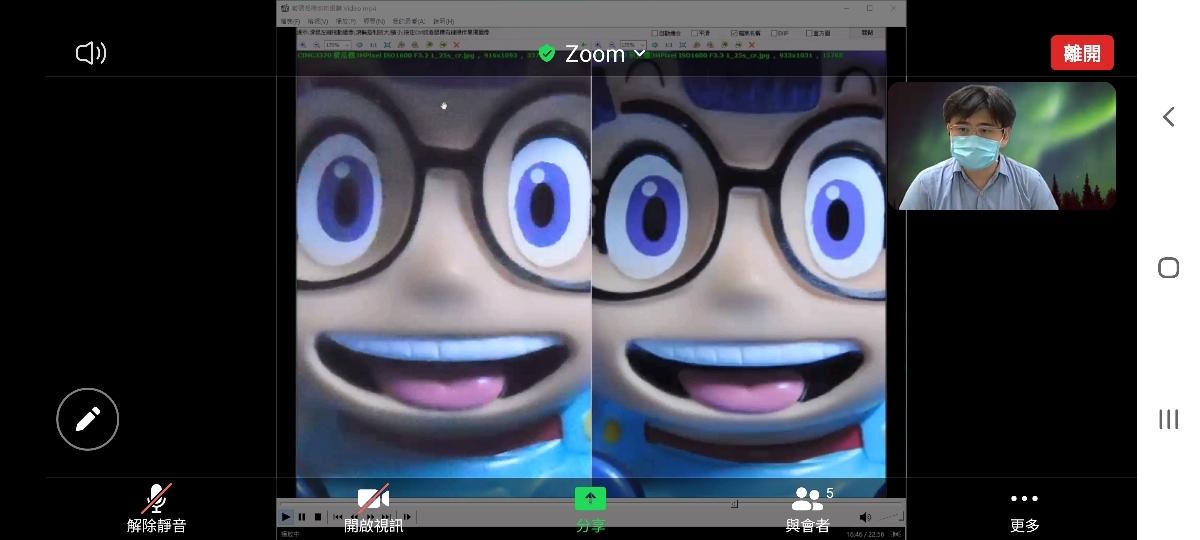
Task: Click the playback time 16:46 / 22:56
Action: point(863,533)
